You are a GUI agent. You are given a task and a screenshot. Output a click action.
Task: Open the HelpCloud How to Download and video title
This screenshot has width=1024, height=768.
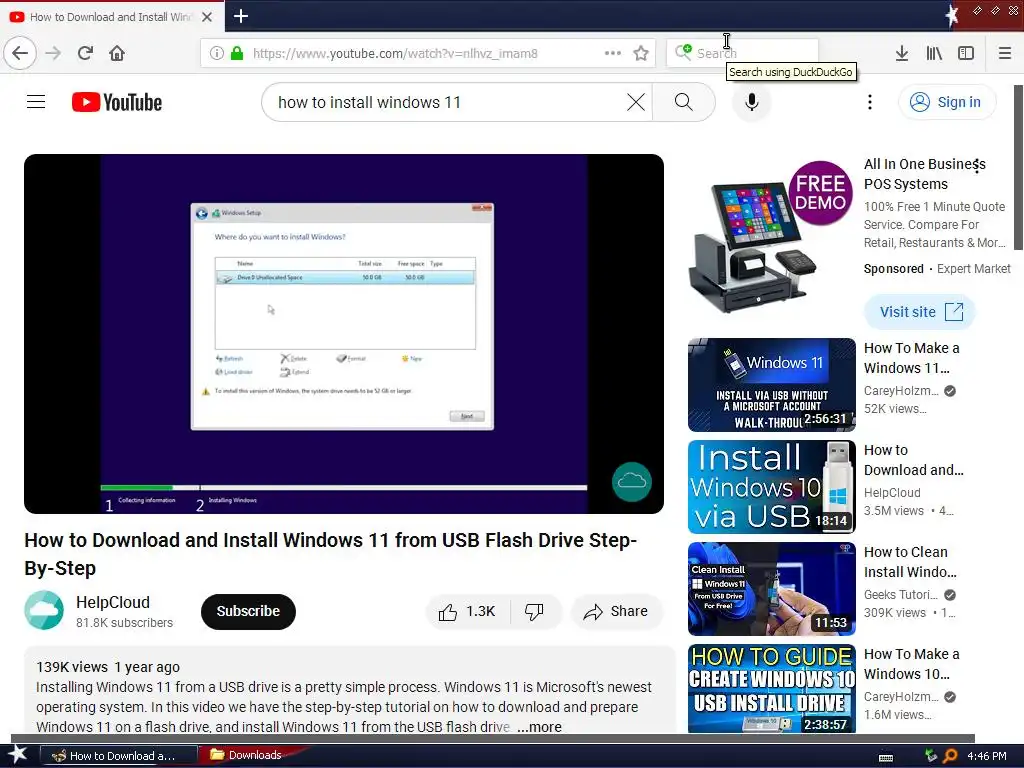pyautogui.click(x=913, y=460)
